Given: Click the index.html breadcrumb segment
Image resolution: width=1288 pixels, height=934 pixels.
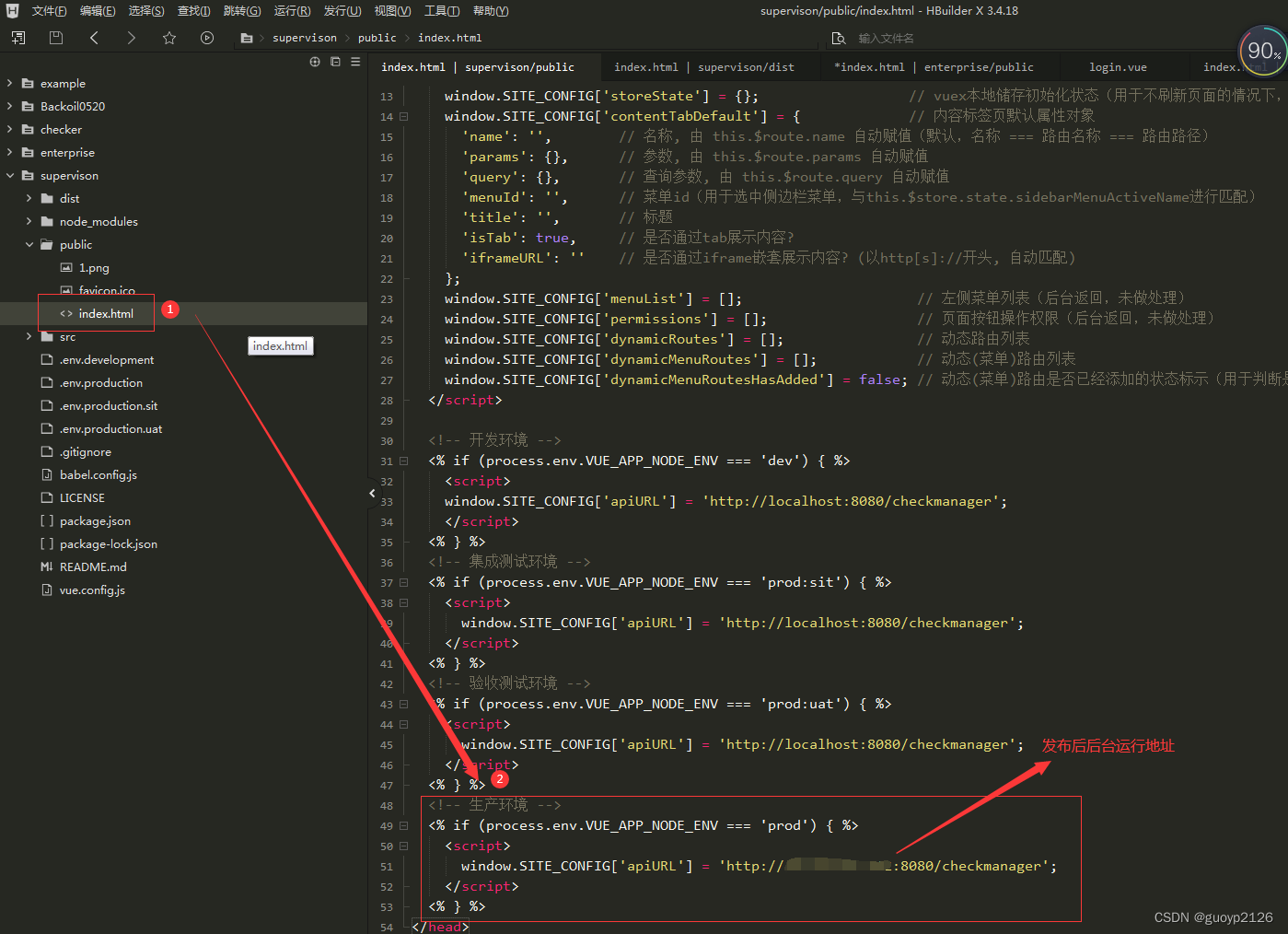Looking at the screenshot, I should [450, 38].
